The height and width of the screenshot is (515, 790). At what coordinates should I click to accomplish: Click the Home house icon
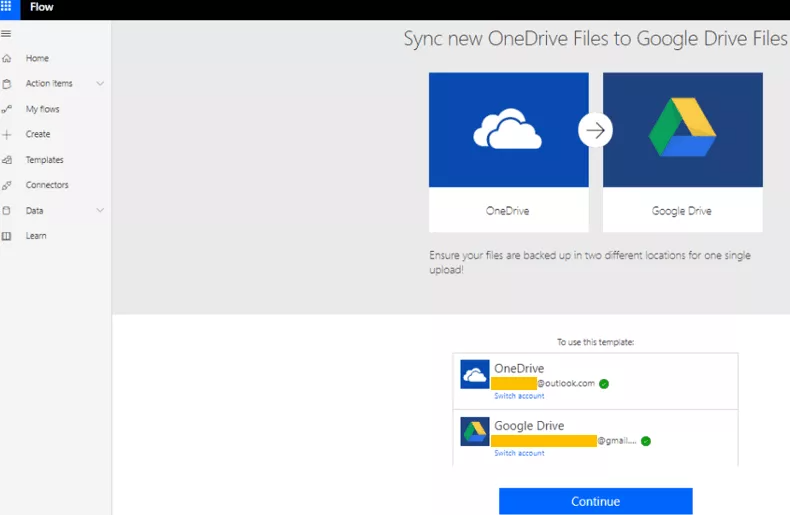7,58
